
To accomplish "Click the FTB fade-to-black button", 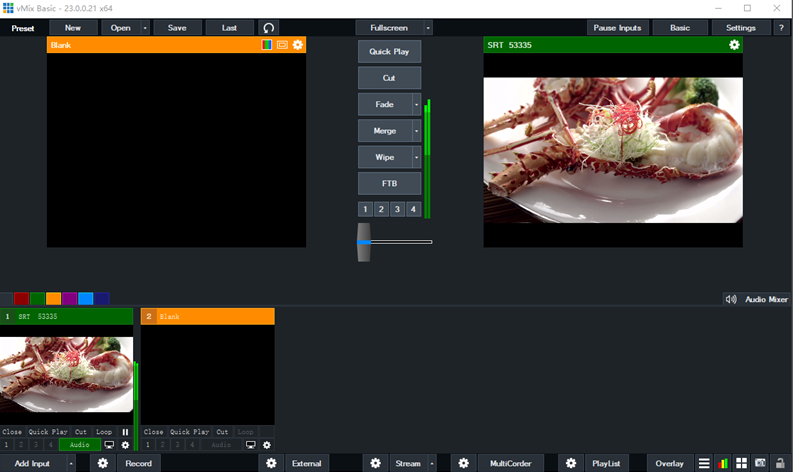I will tap(389, 184).
